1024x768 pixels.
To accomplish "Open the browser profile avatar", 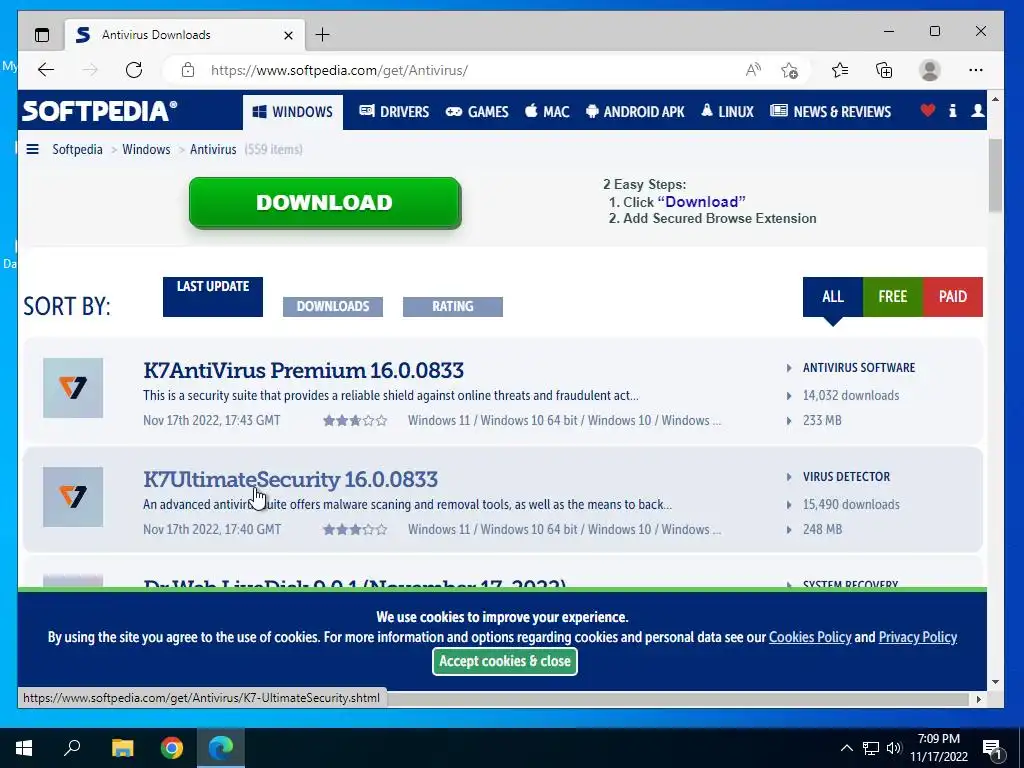I will pos(929,70).
